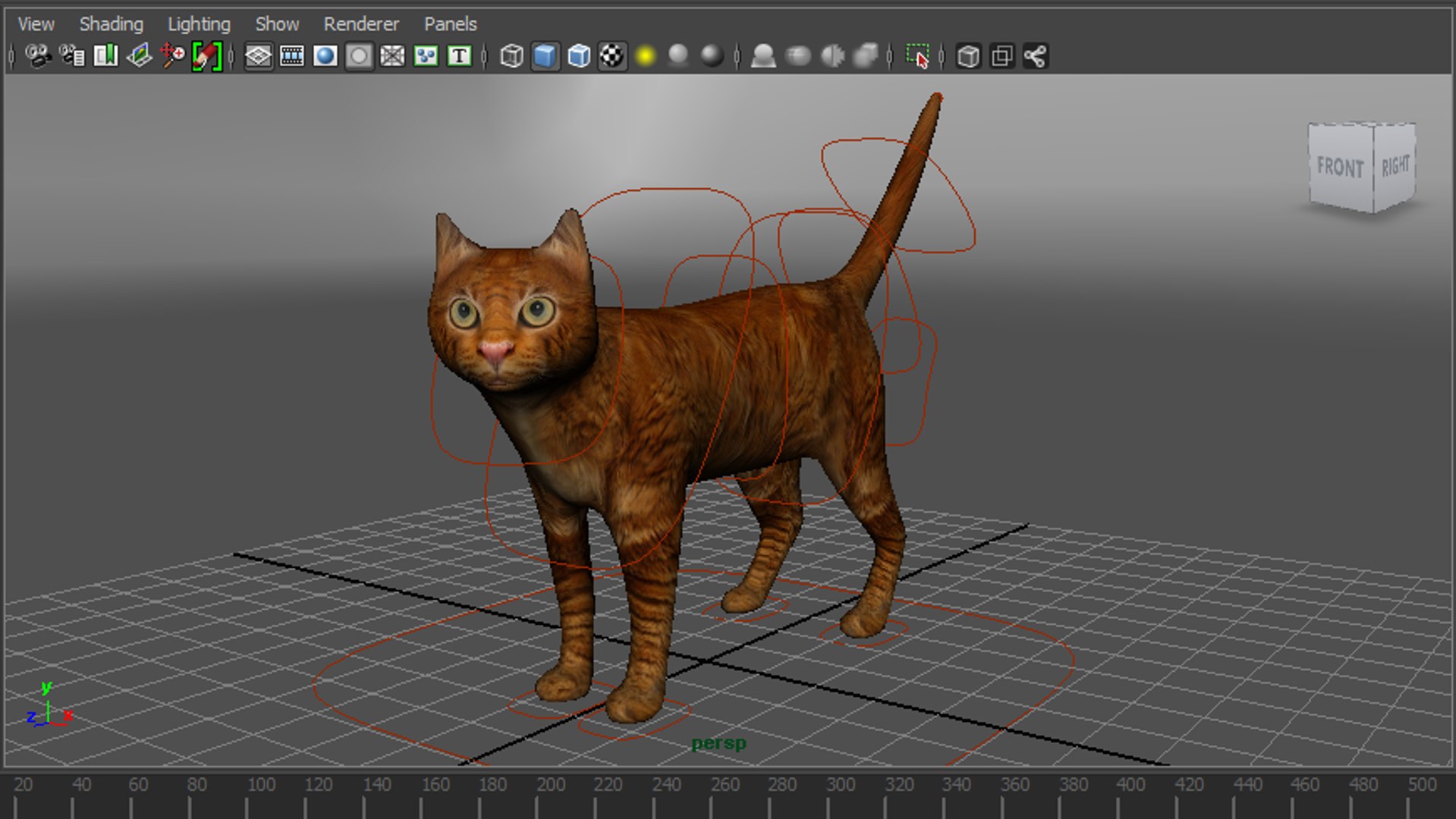Click the Isolate Select icon
This screenshot has height=819, width=1456.
point(918,56)
